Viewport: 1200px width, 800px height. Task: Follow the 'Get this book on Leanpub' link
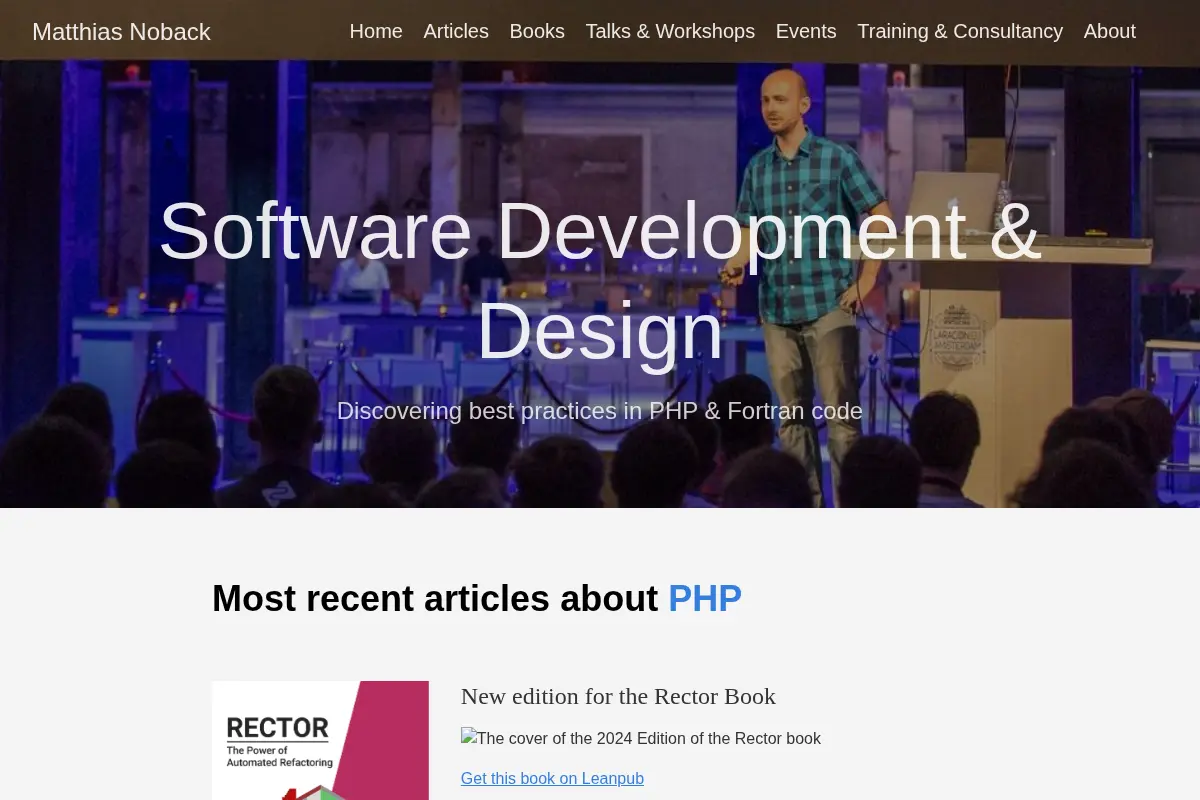pos(552,778)
